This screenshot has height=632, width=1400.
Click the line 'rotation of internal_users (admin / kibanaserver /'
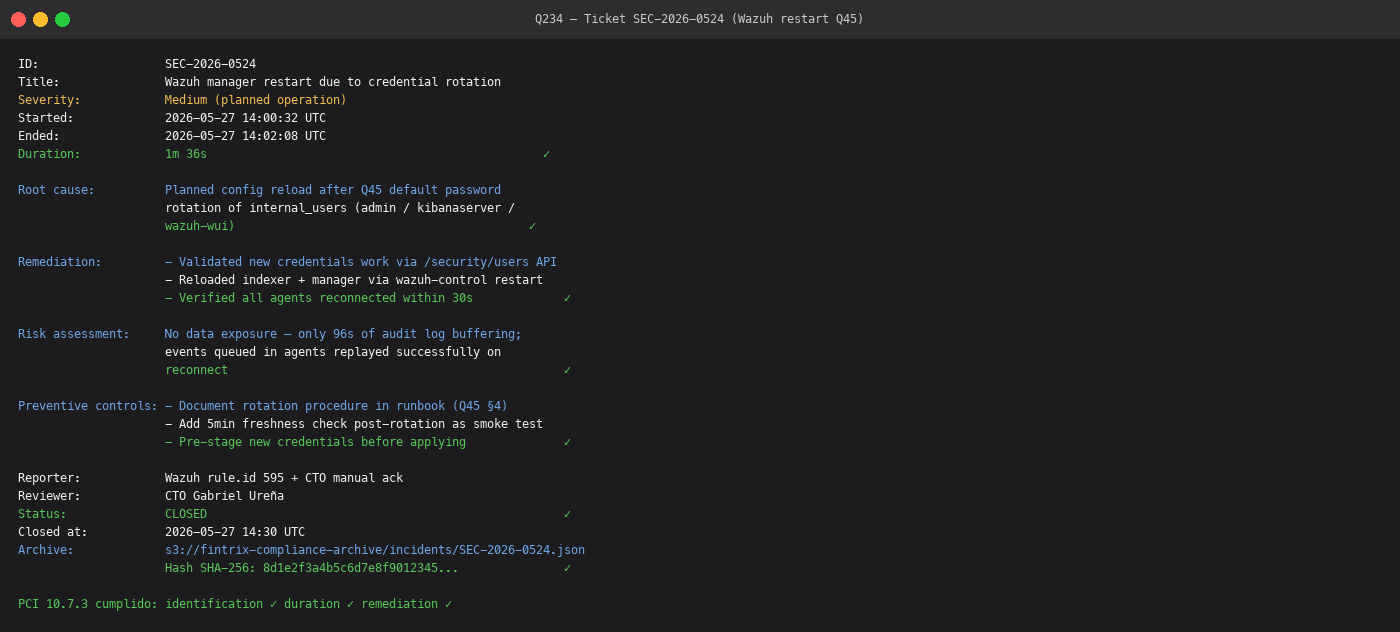tap(340, 208)
